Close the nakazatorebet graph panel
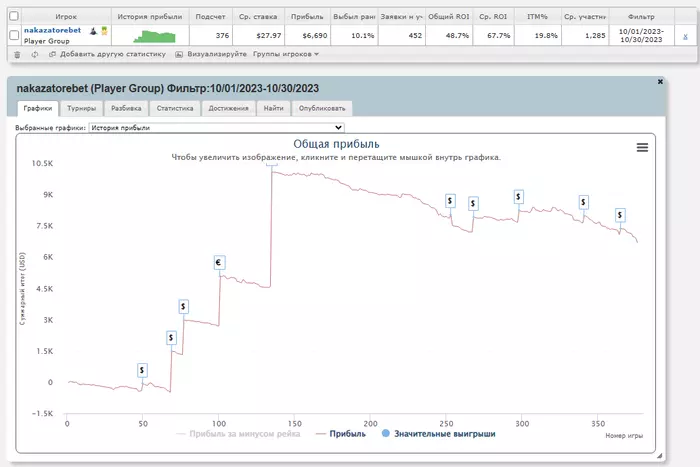Viewport: 700px width, 467px height. point(660,82)
